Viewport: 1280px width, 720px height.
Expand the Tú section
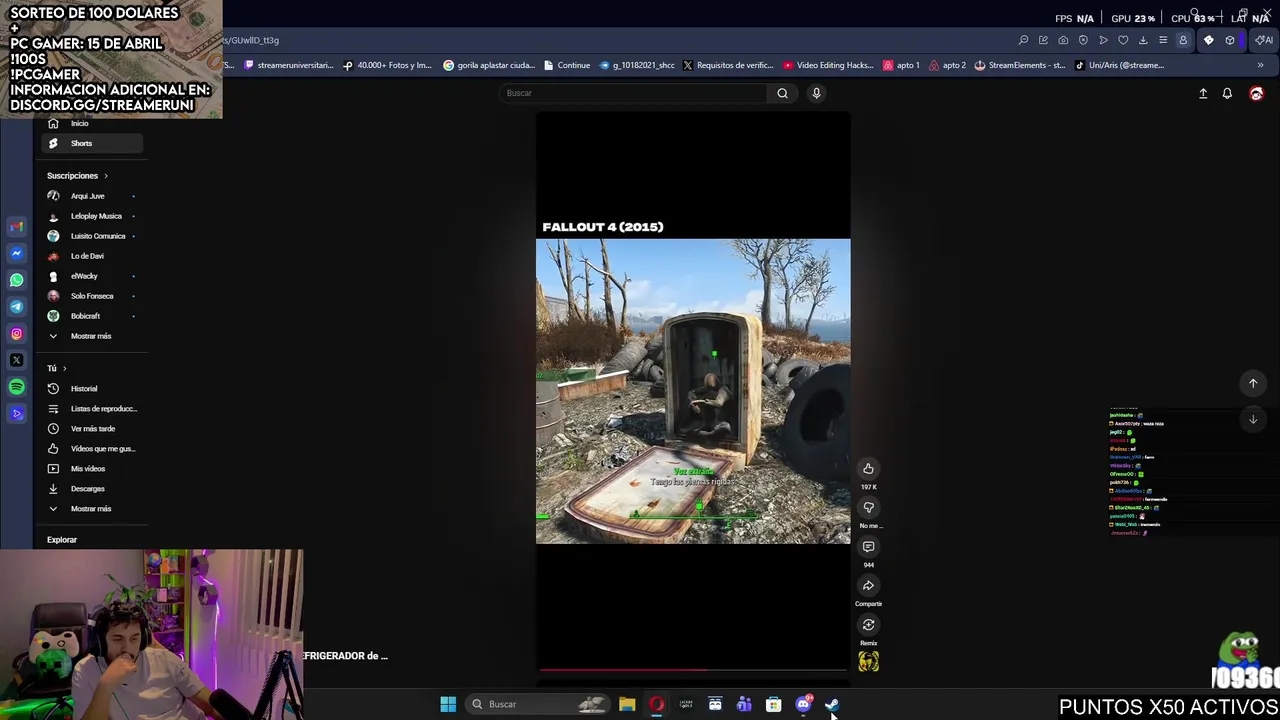57,368
